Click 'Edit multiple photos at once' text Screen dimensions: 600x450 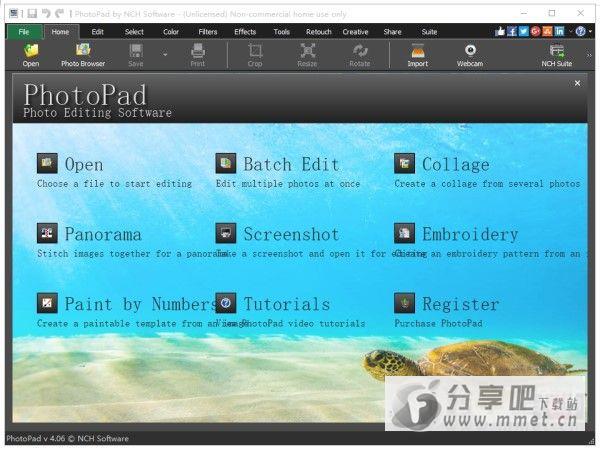(288, 184)
